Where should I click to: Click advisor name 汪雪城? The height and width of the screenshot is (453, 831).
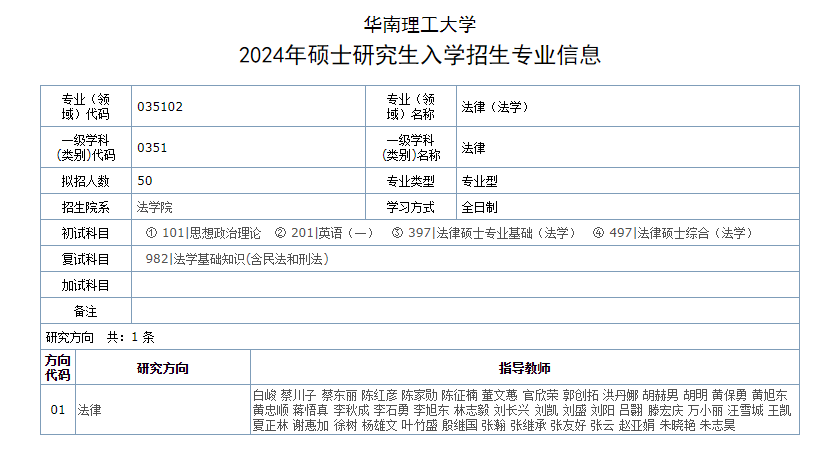pos(746,410)
